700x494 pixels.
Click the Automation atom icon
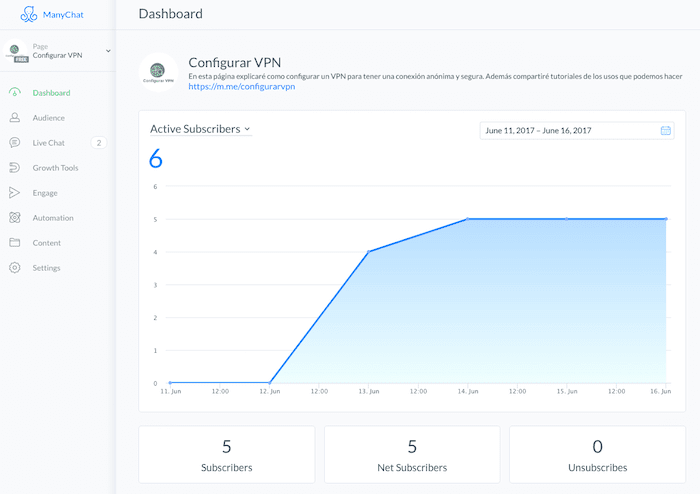15,217
